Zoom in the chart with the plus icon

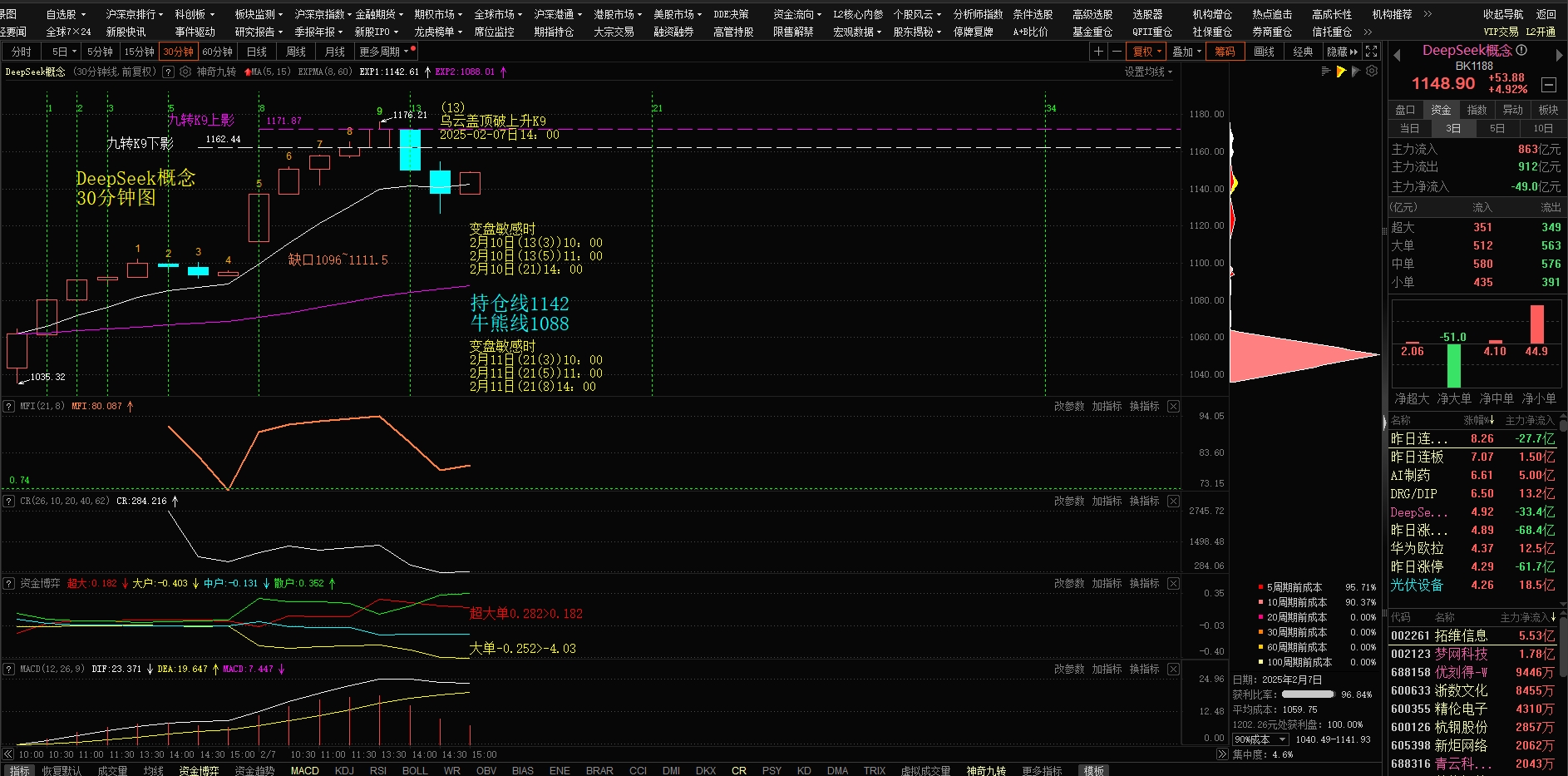tap(1098, 52)
